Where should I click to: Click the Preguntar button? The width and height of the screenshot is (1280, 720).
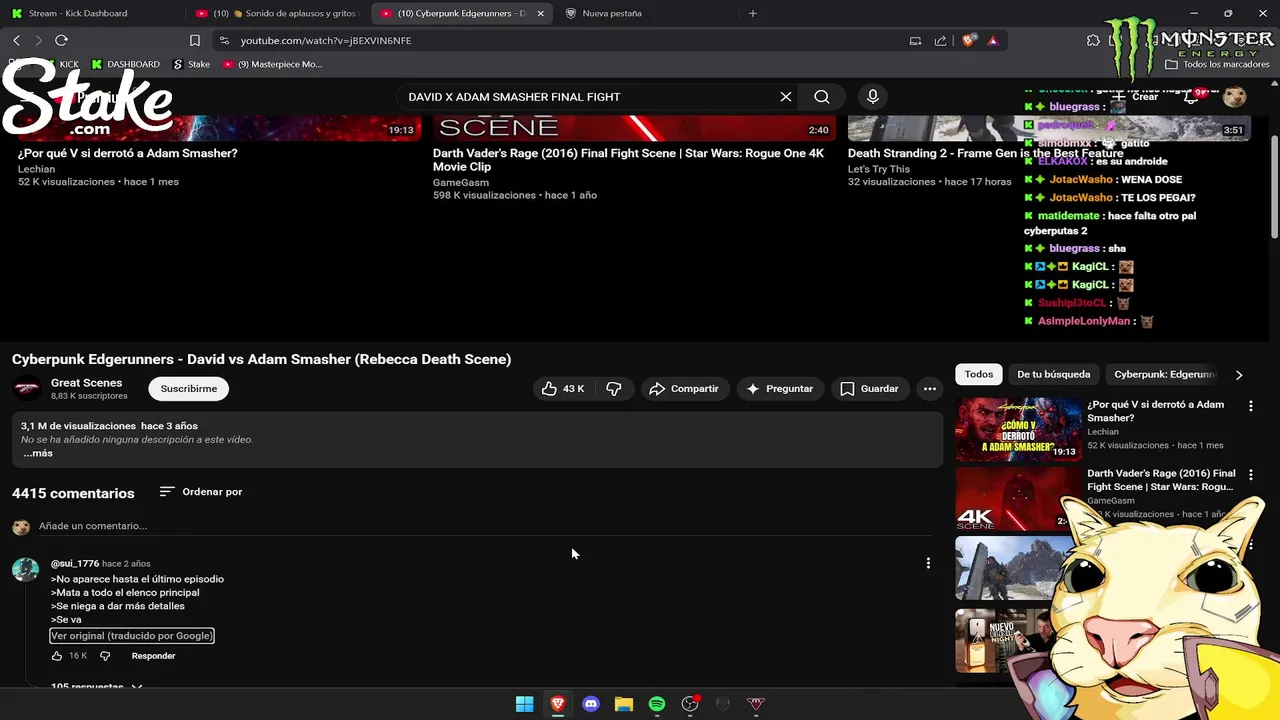[780, 388]
